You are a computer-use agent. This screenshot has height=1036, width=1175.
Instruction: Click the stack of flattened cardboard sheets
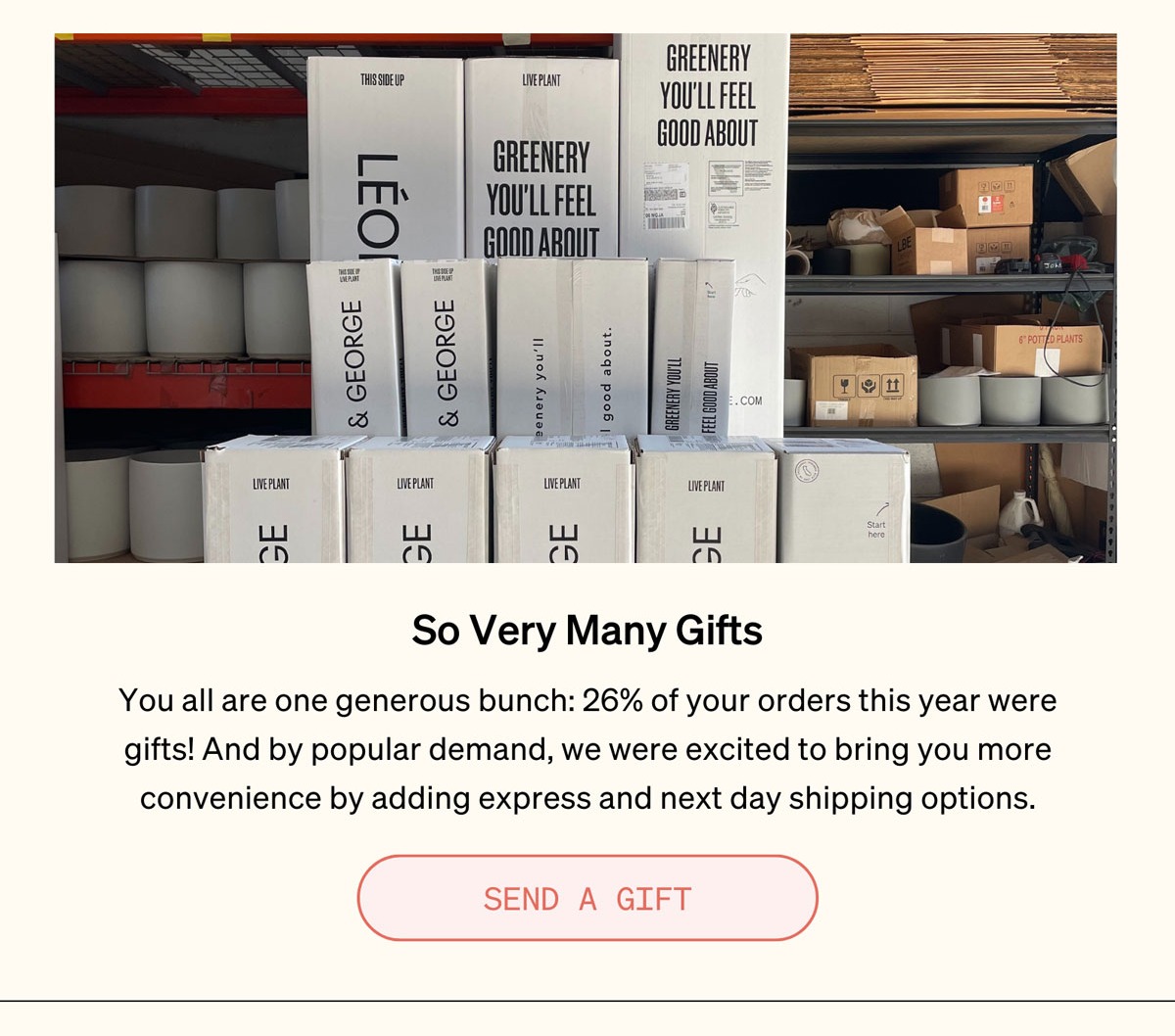tap(952, 73)
